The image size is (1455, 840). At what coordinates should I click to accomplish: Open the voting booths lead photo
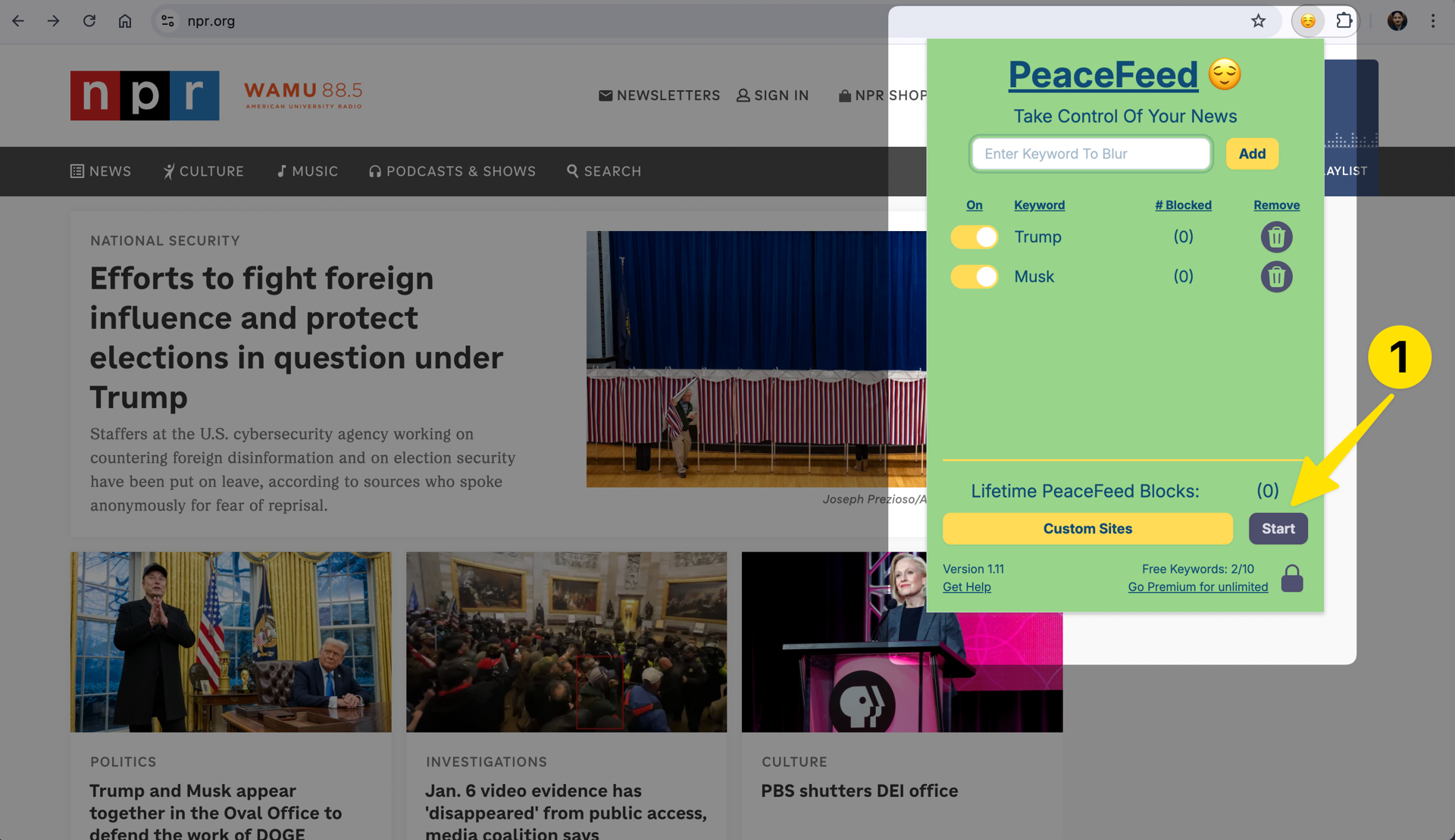(x=756, y=359)
